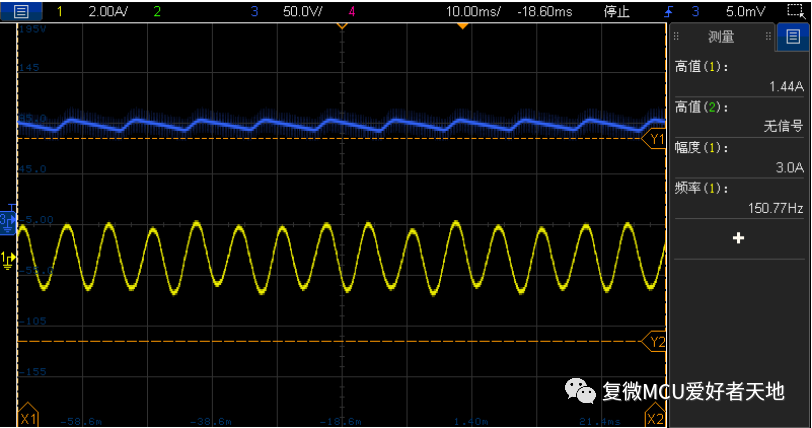This screenshot has width=812, height=428.
Task: Click the orange trigger position marker at top
Action: (462, 25)
